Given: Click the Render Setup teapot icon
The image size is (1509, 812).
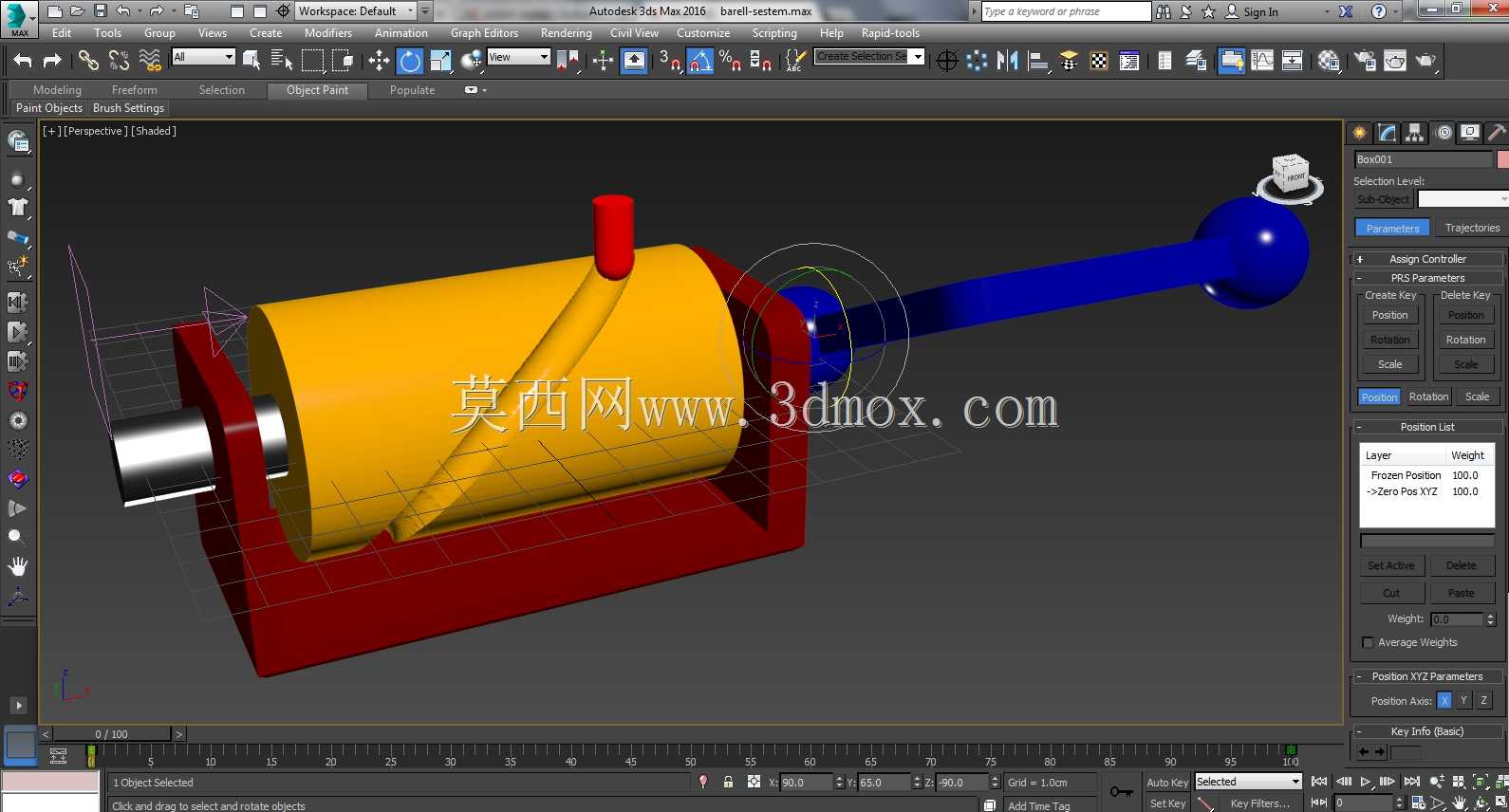Looking at the screenshot, I should (x=1365, y=61).
